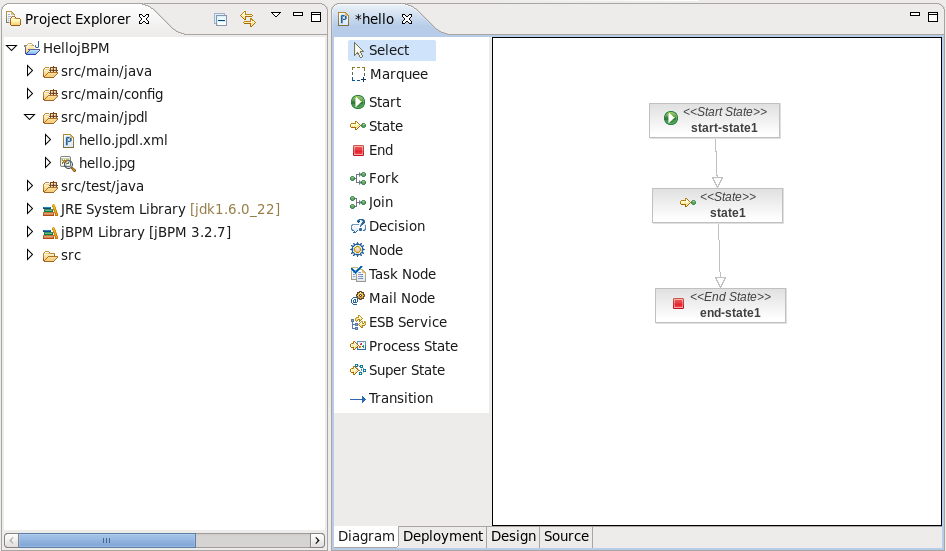Screen dimensions: 946x551
Task: Pick the ESB Service tool
Action: click(398, 322)
